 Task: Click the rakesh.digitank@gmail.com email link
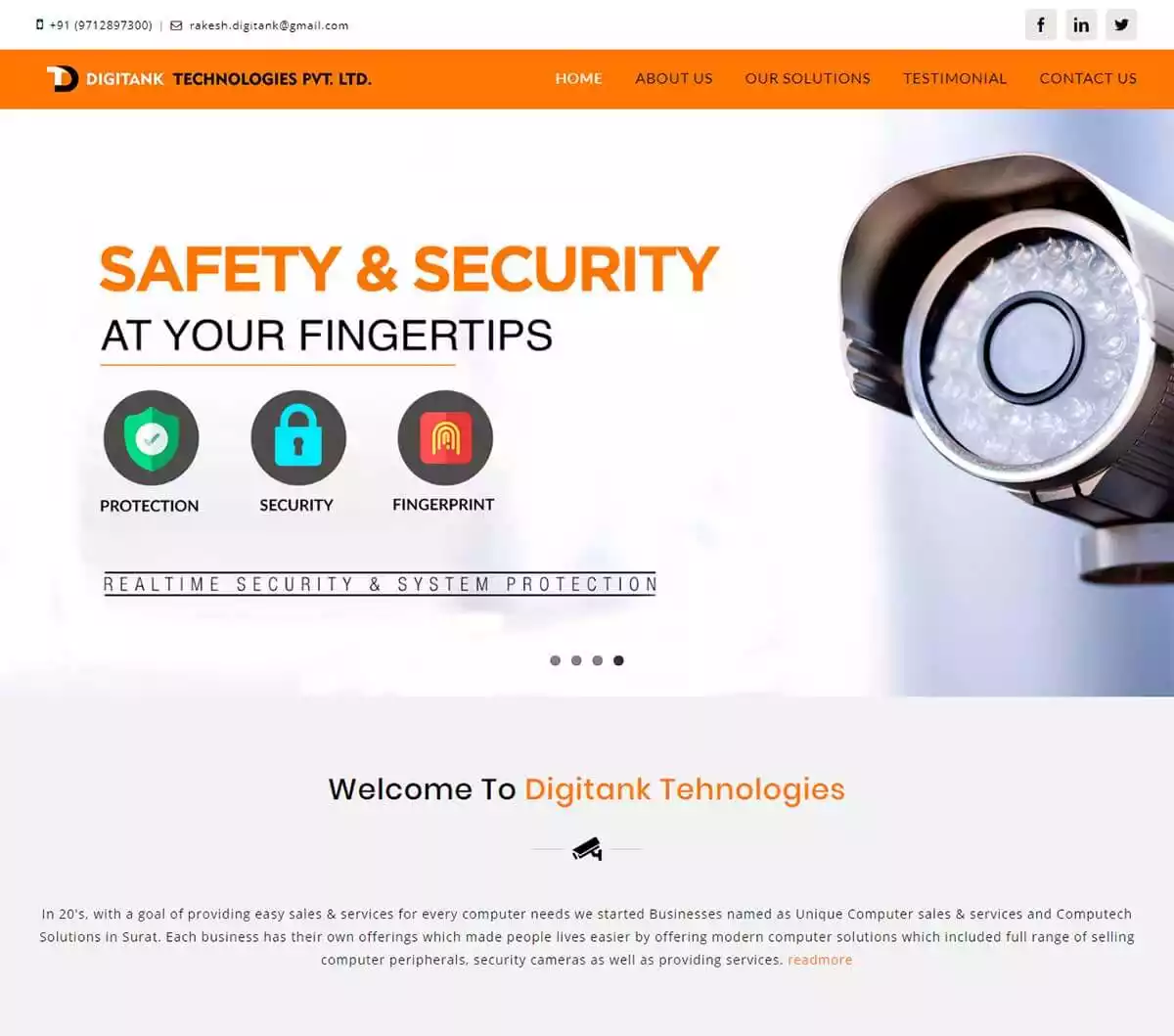point(269,25)
